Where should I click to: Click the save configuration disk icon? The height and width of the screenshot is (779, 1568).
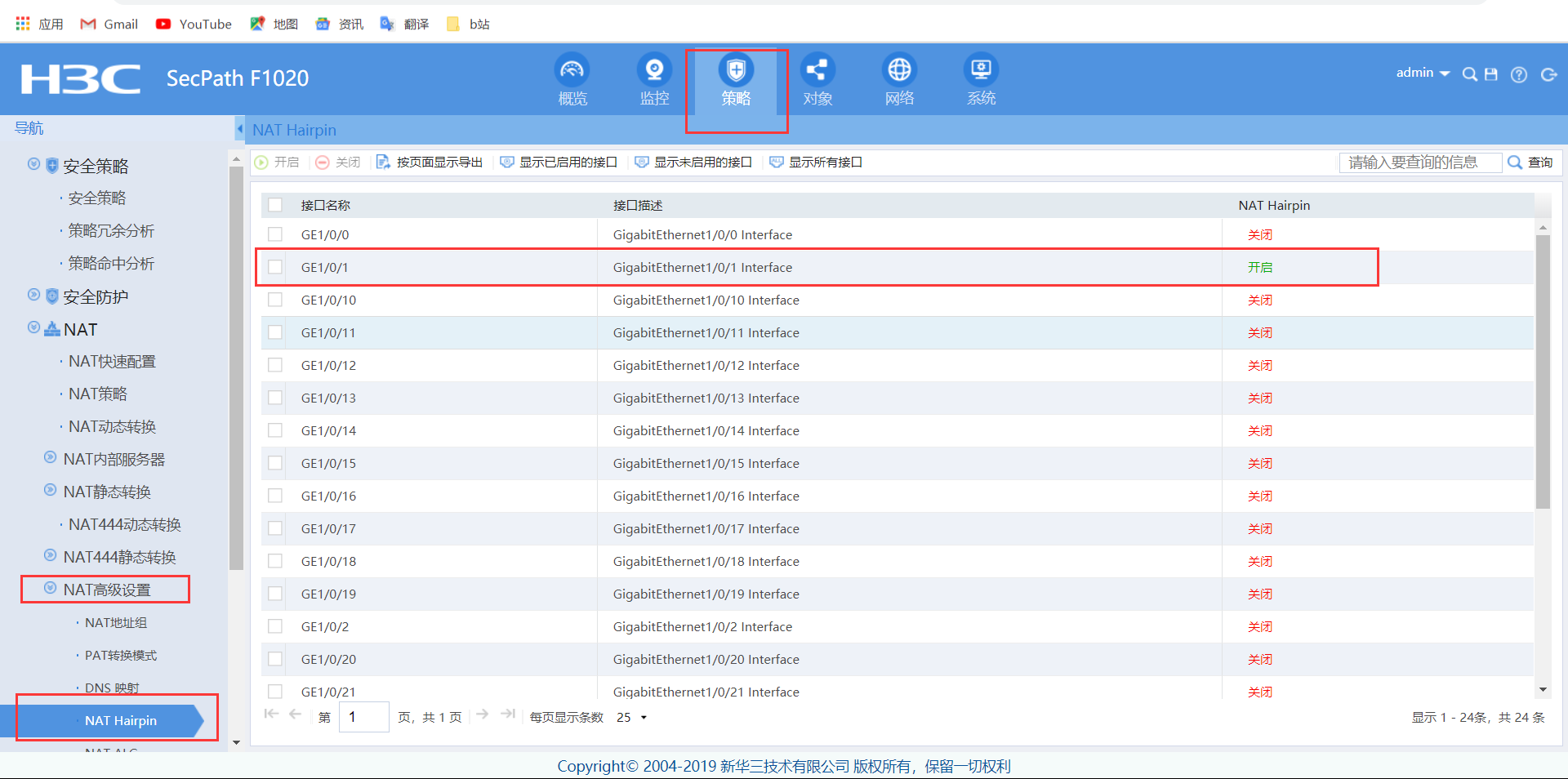[1491, 74]
